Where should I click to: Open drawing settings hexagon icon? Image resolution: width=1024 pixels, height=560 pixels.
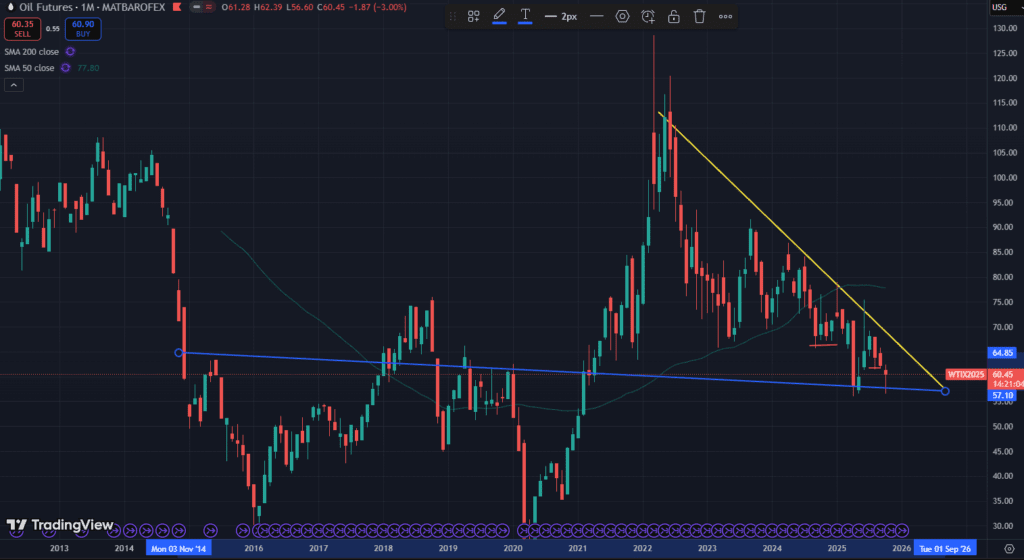coord(622,17)
